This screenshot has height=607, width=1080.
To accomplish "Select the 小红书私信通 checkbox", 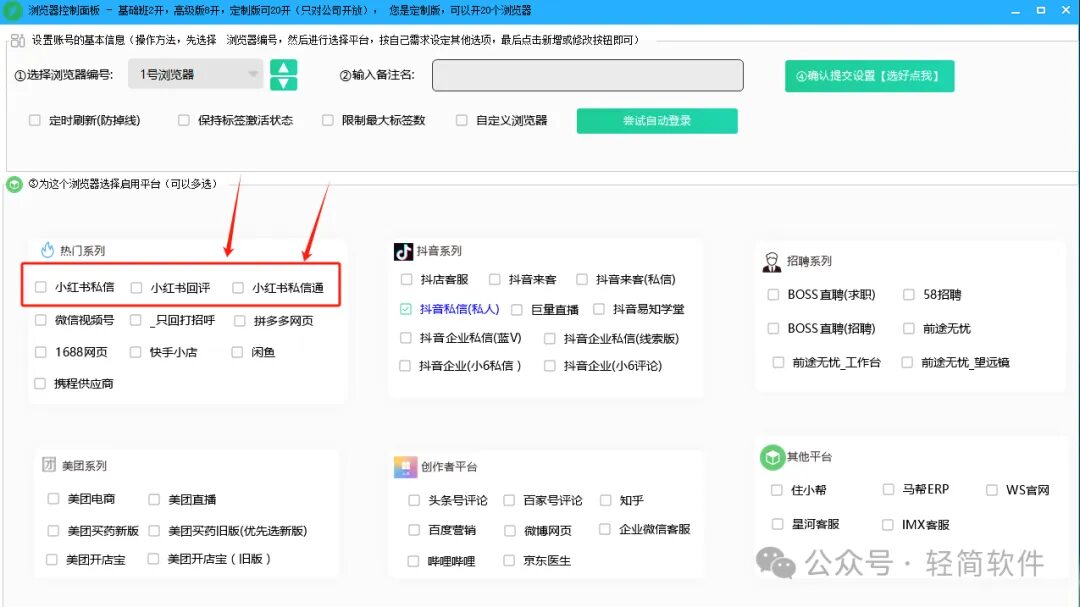I will click(238, 287).
